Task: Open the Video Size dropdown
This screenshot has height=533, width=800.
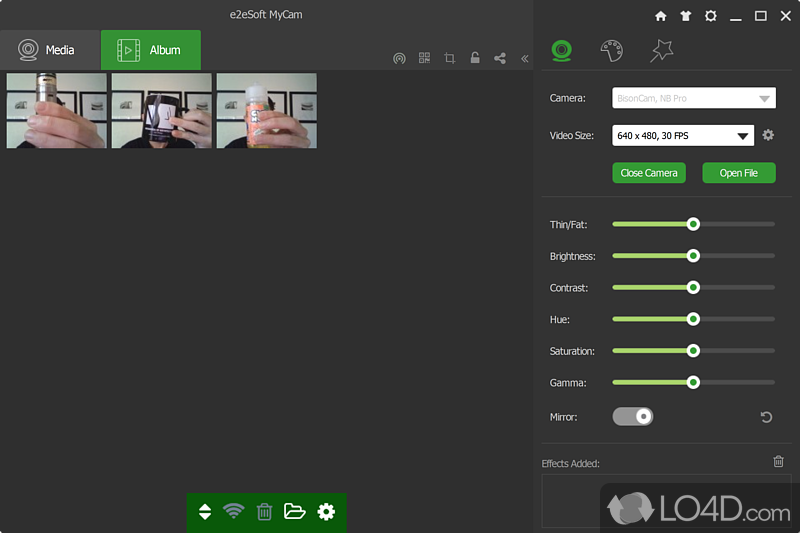Action: click(683, 135)
